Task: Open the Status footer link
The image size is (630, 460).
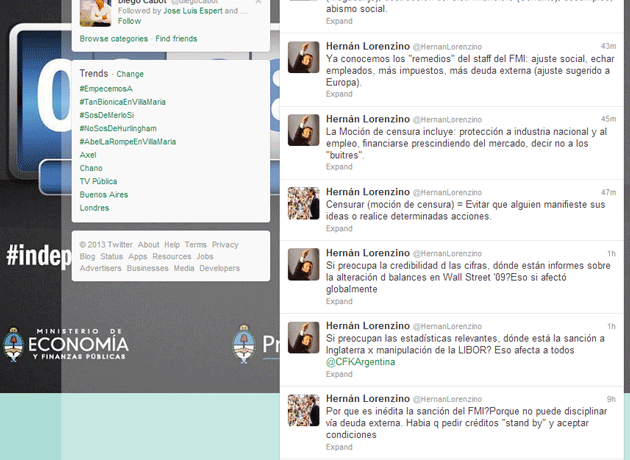Action: tap(112, 256)
